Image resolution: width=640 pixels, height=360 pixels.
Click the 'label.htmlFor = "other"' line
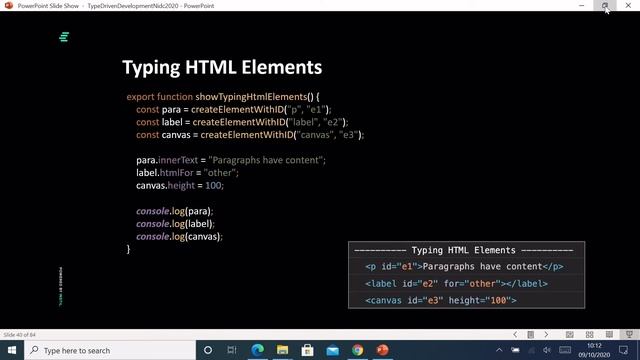[187, 173]
